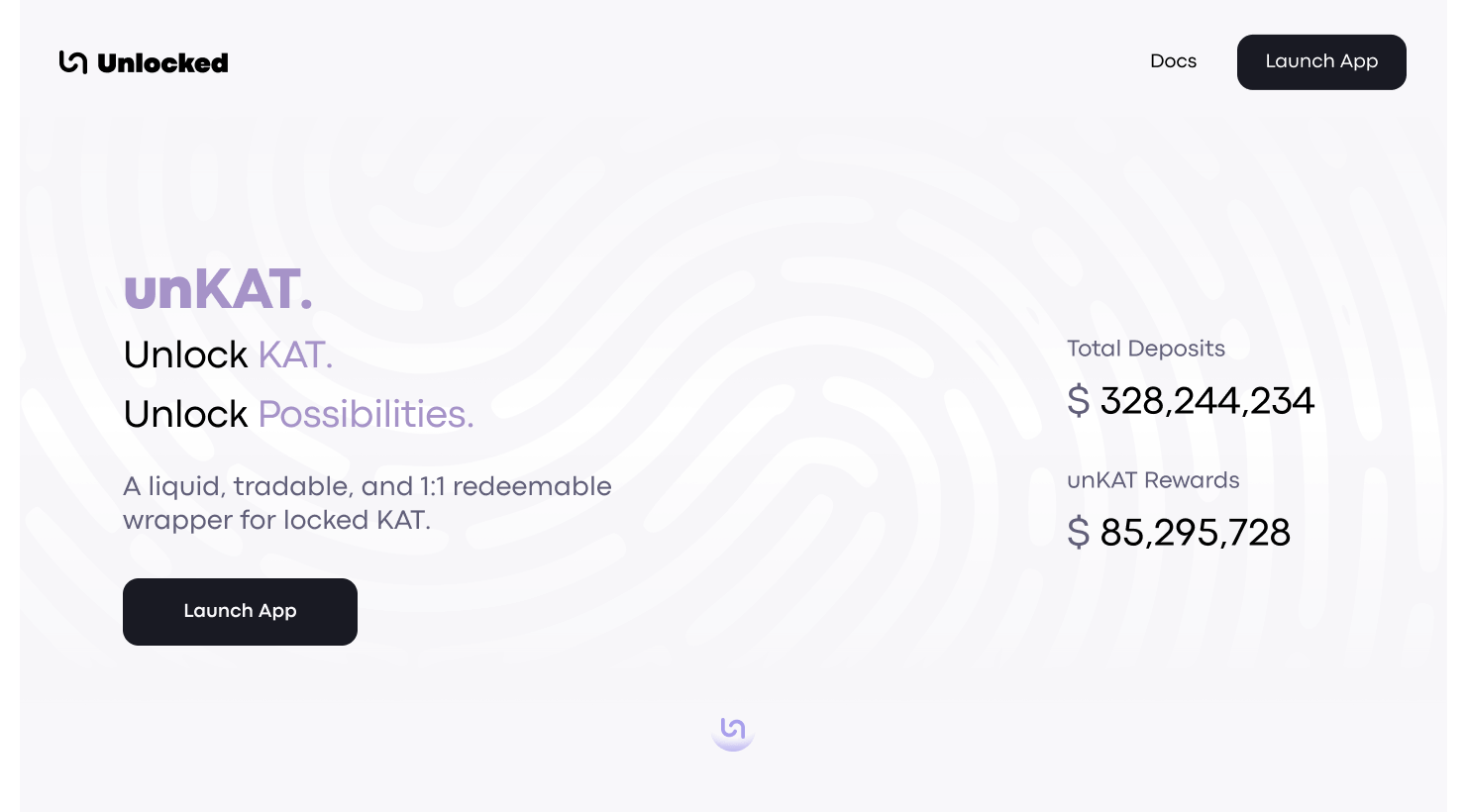Click the large unKAT. heading
1467x812 pixels.
point(218,289)
